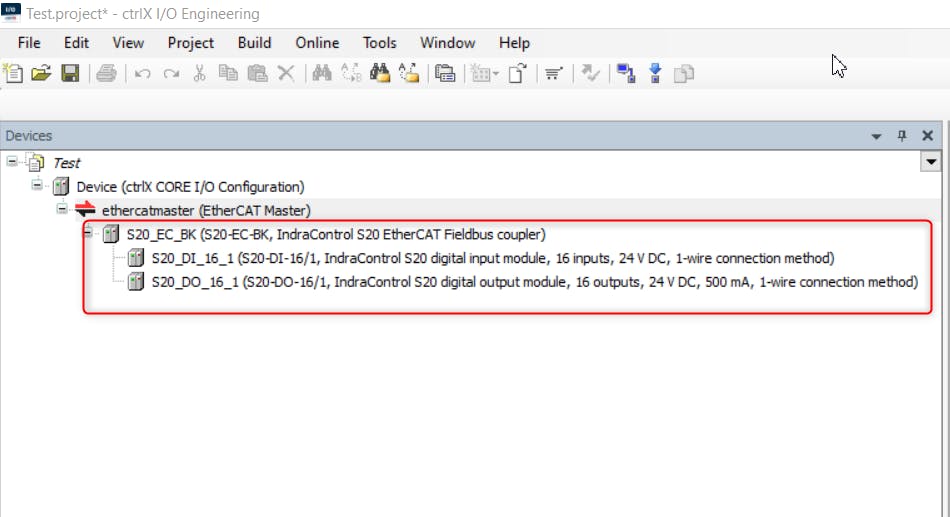Click the Devices panel title
This screenshot has width=950, height=517.
(x=28, y=136)
